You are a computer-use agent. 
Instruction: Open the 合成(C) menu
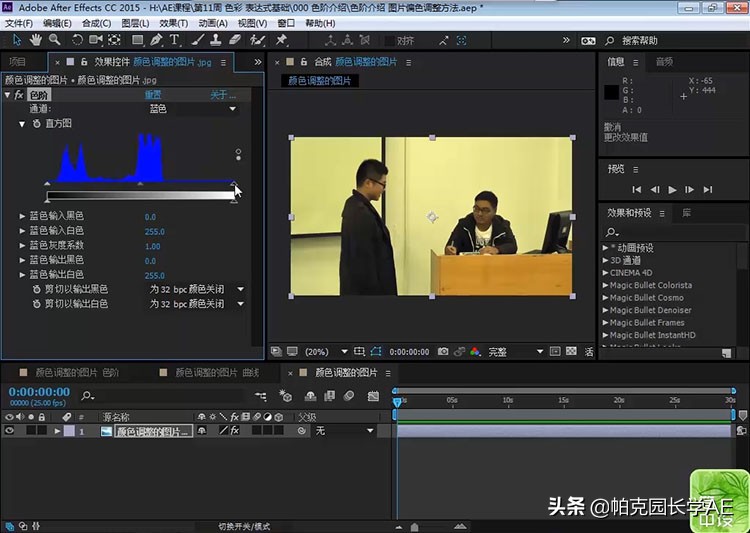click(97, 23)
